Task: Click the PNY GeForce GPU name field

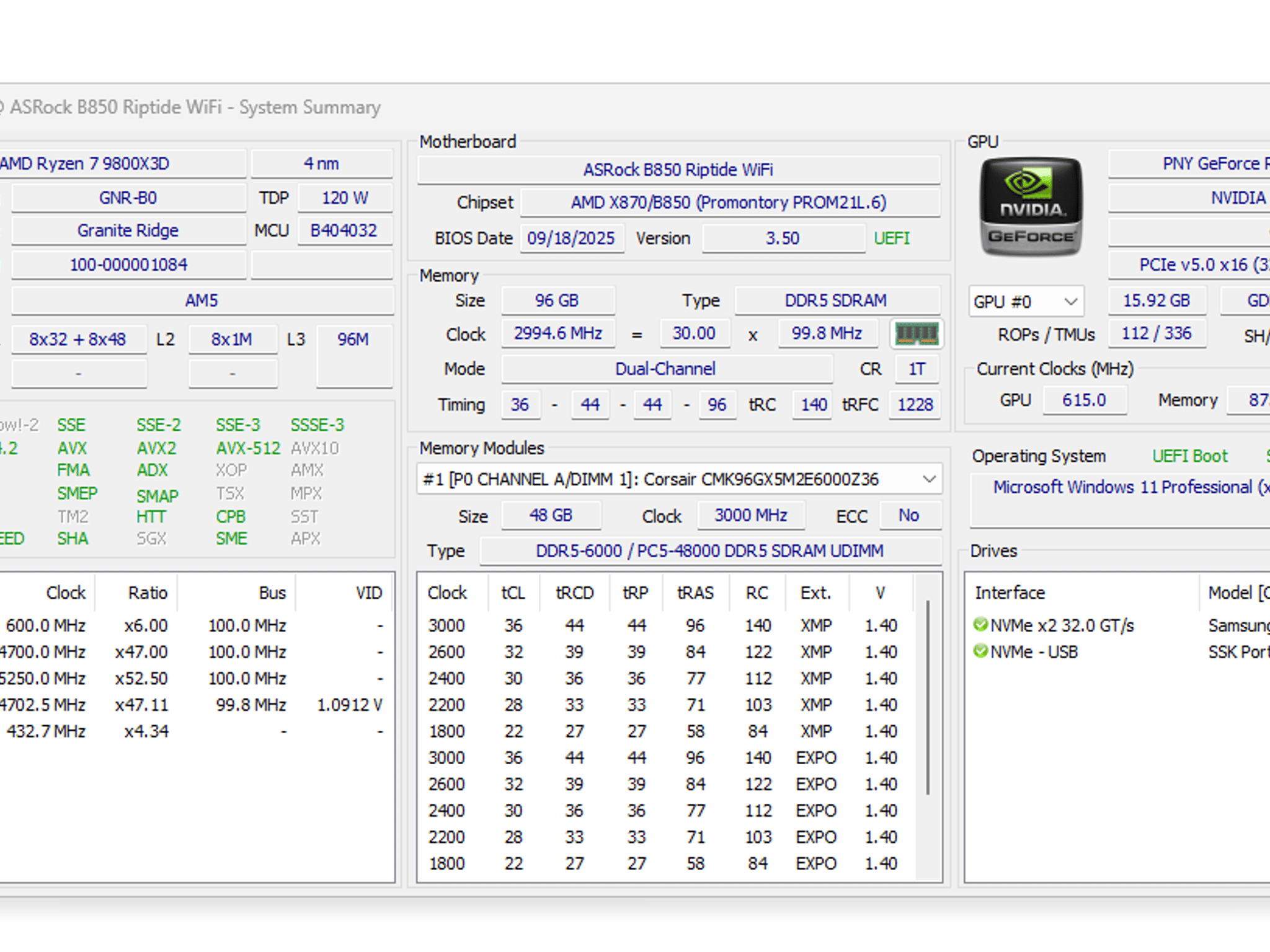Action: tap(1189, 164)
